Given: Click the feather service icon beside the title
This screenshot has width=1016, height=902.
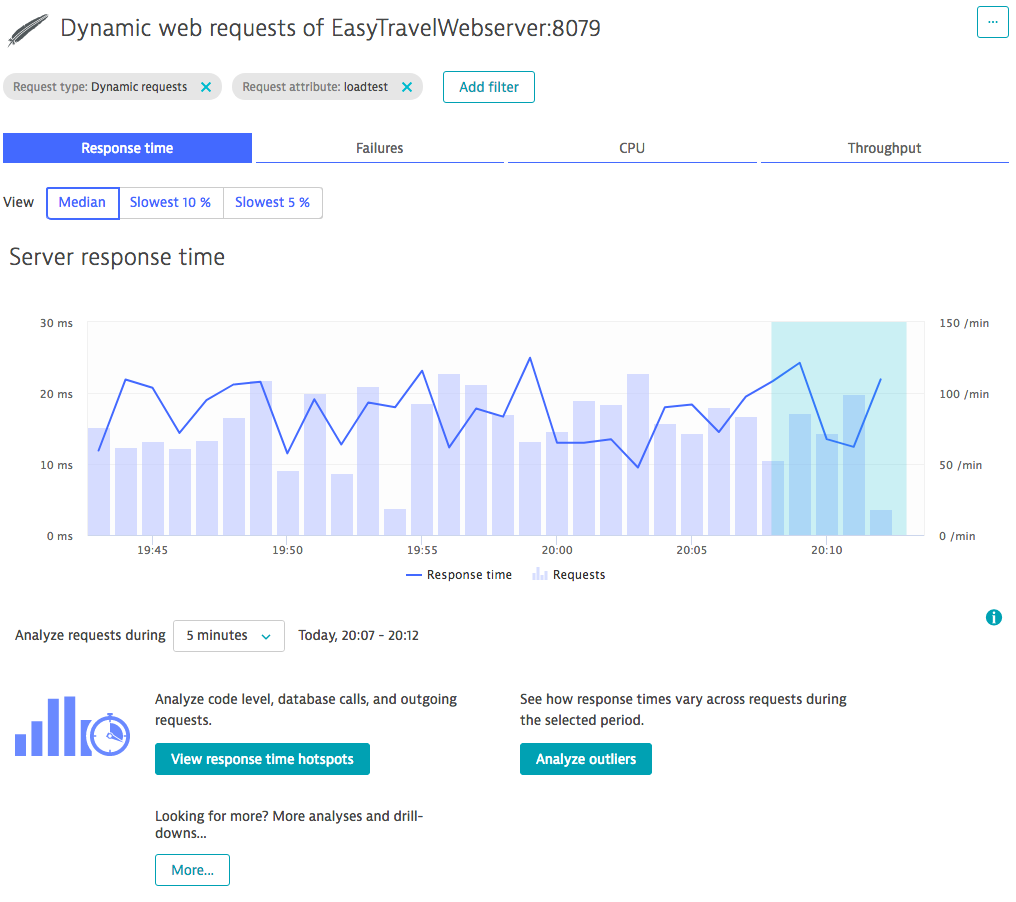Looking at the screenshot, I should [25, 29].
